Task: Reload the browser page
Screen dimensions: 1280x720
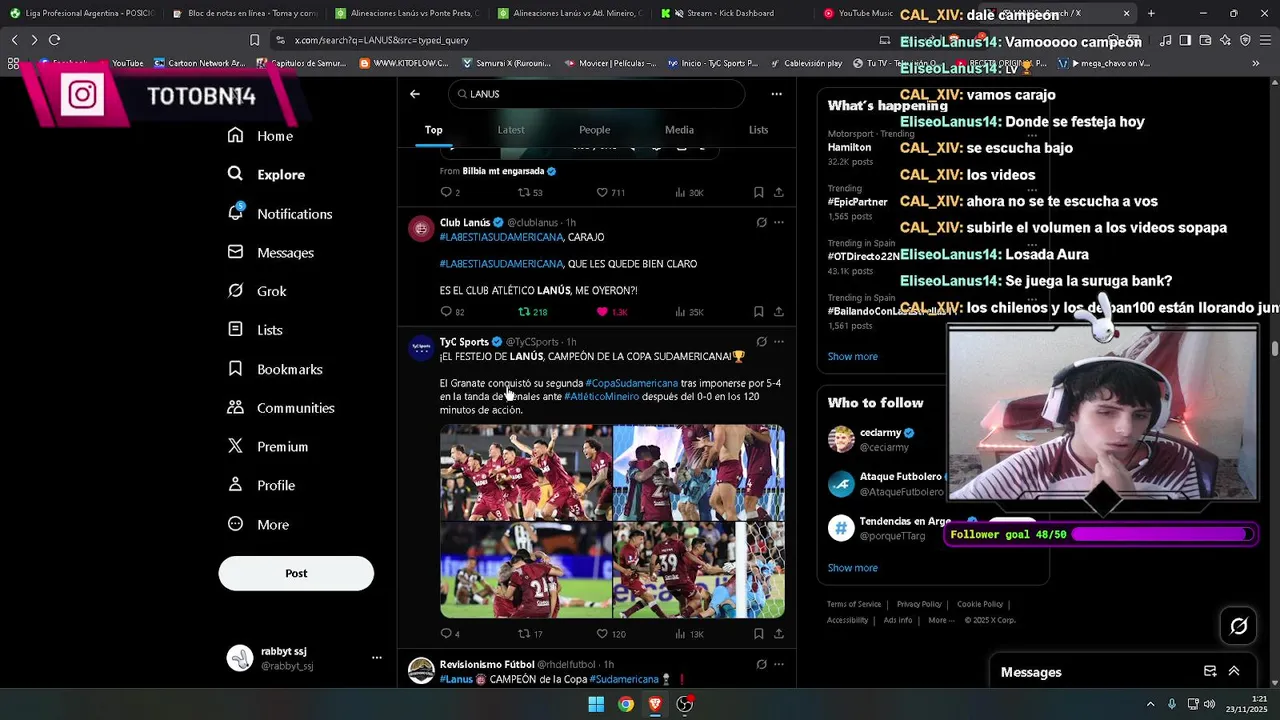Action: coord(54,40)
